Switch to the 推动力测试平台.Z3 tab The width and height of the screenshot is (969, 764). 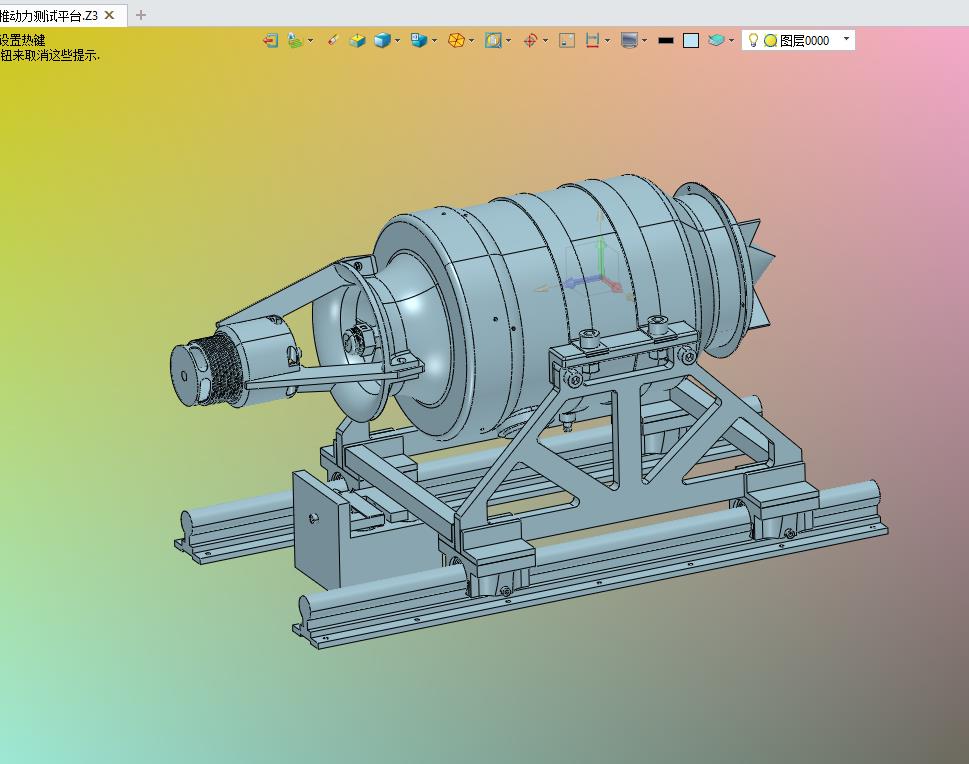[x=50, y=15]
